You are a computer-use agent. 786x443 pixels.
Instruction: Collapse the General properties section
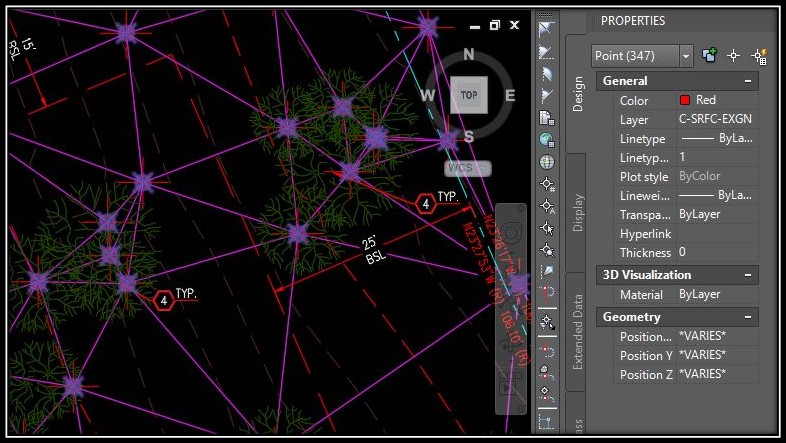(x=748, y=81)
